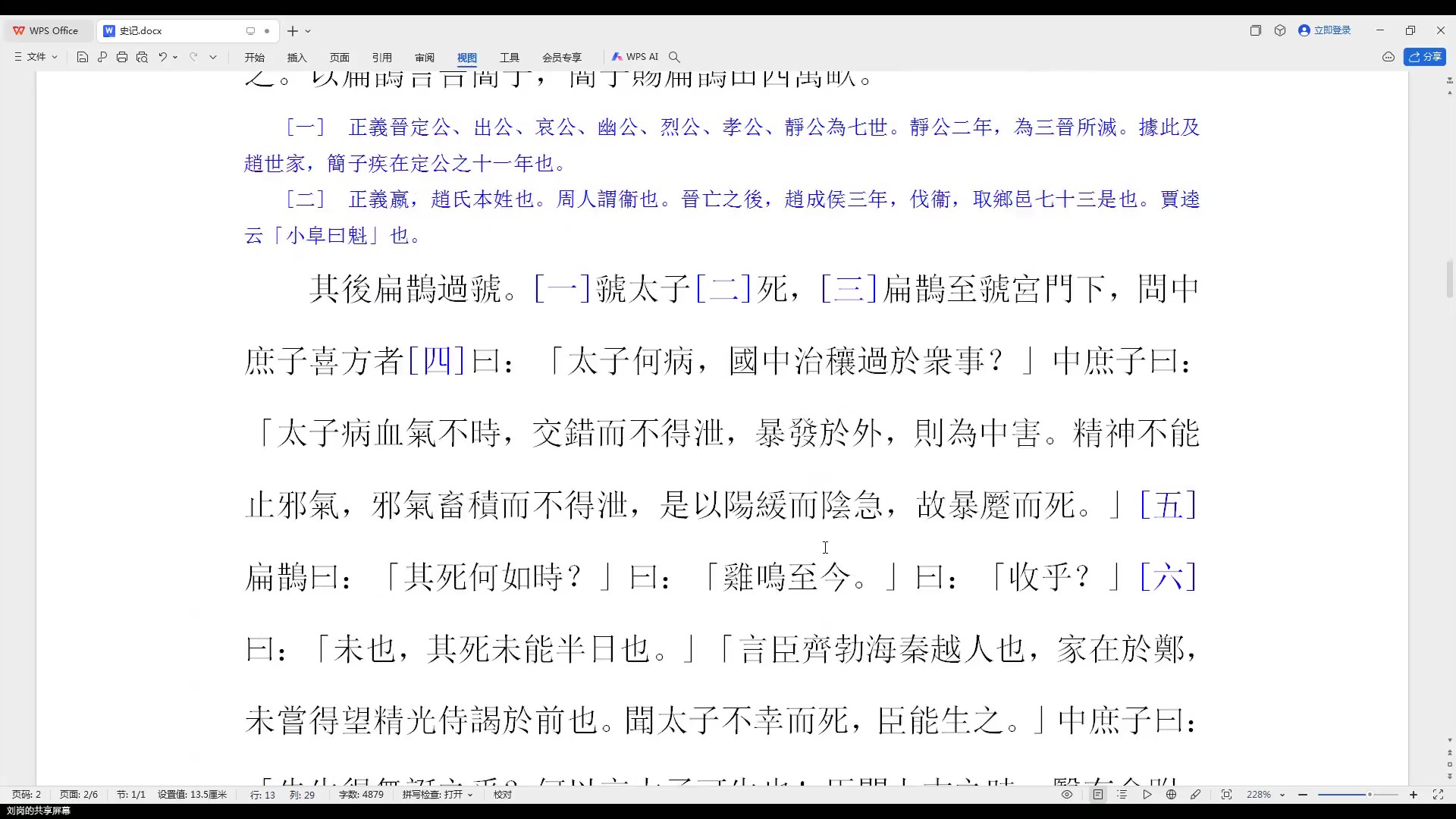
Task: Click the next page double-arrow below scrollbar
Action: (1450, 777)
